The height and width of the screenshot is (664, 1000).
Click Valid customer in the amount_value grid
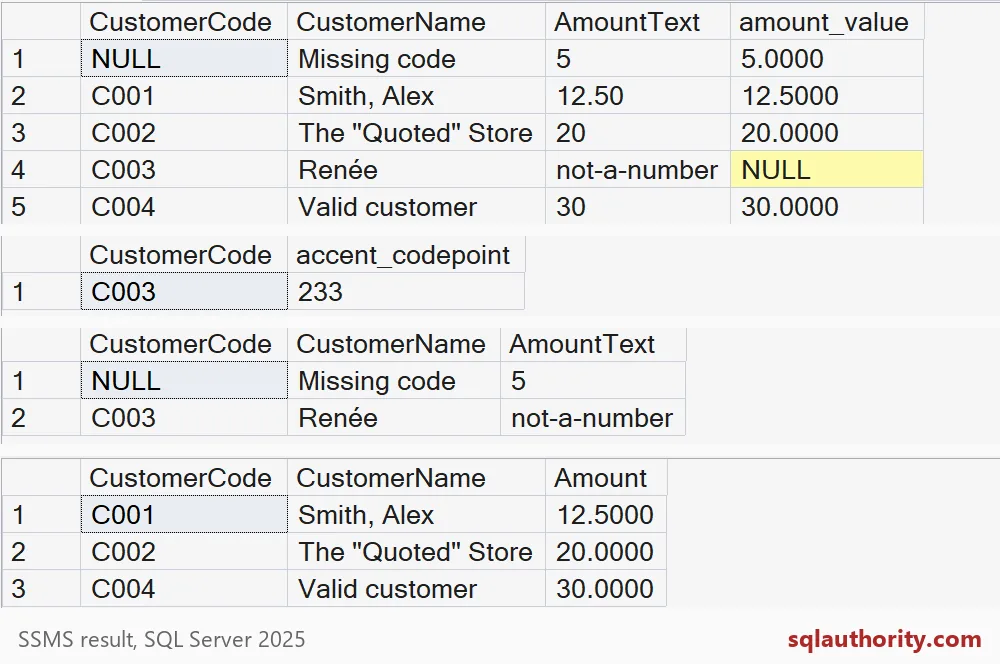(x=416, y=207)
